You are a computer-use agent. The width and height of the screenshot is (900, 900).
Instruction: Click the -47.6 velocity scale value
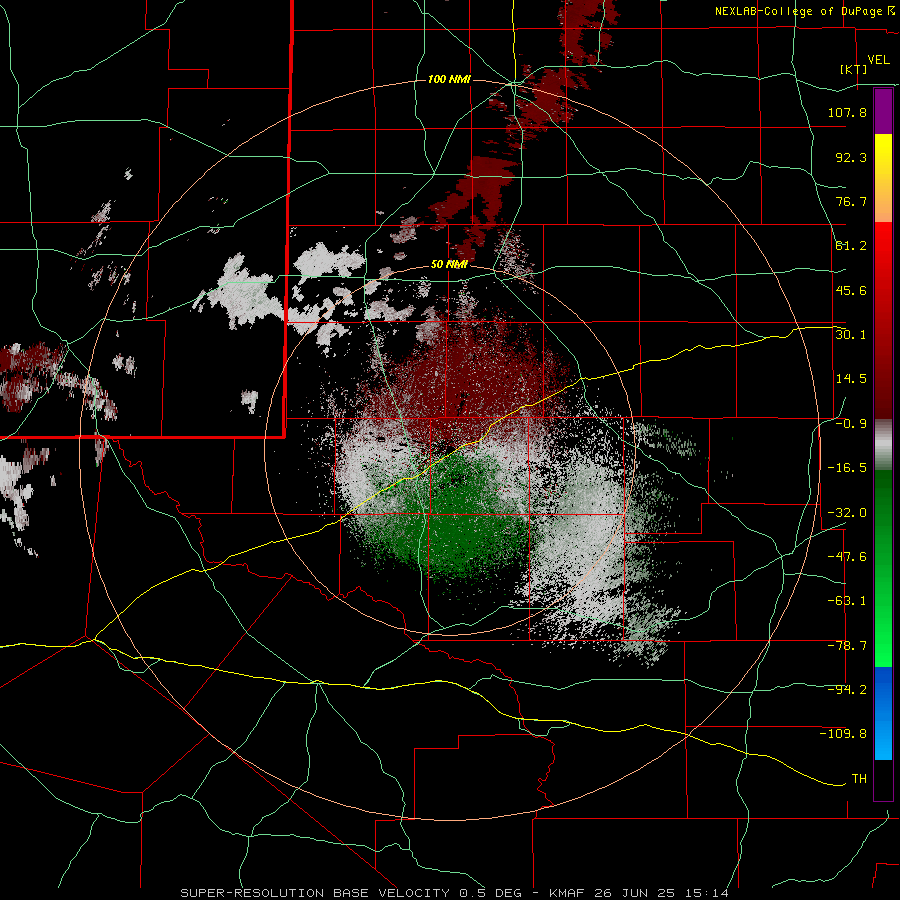pyautogui.click(x=847, y=557)
